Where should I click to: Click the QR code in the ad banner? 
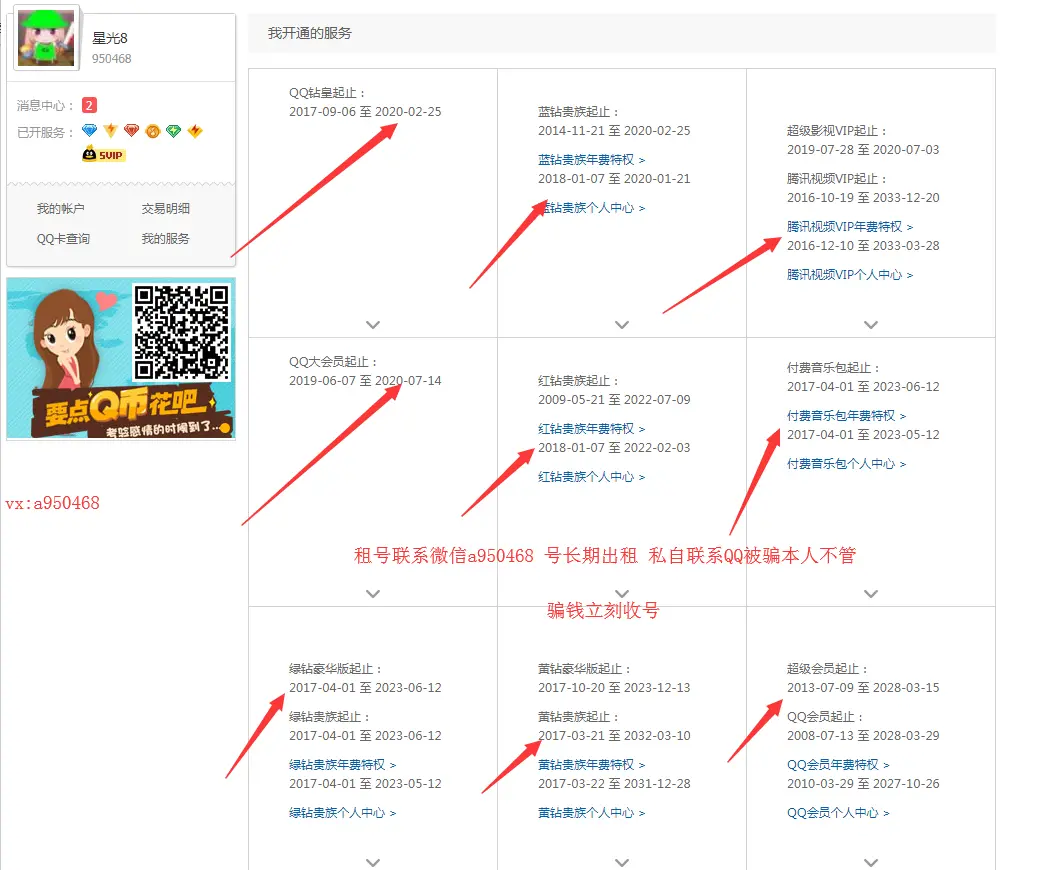click(x=182, y=332)
